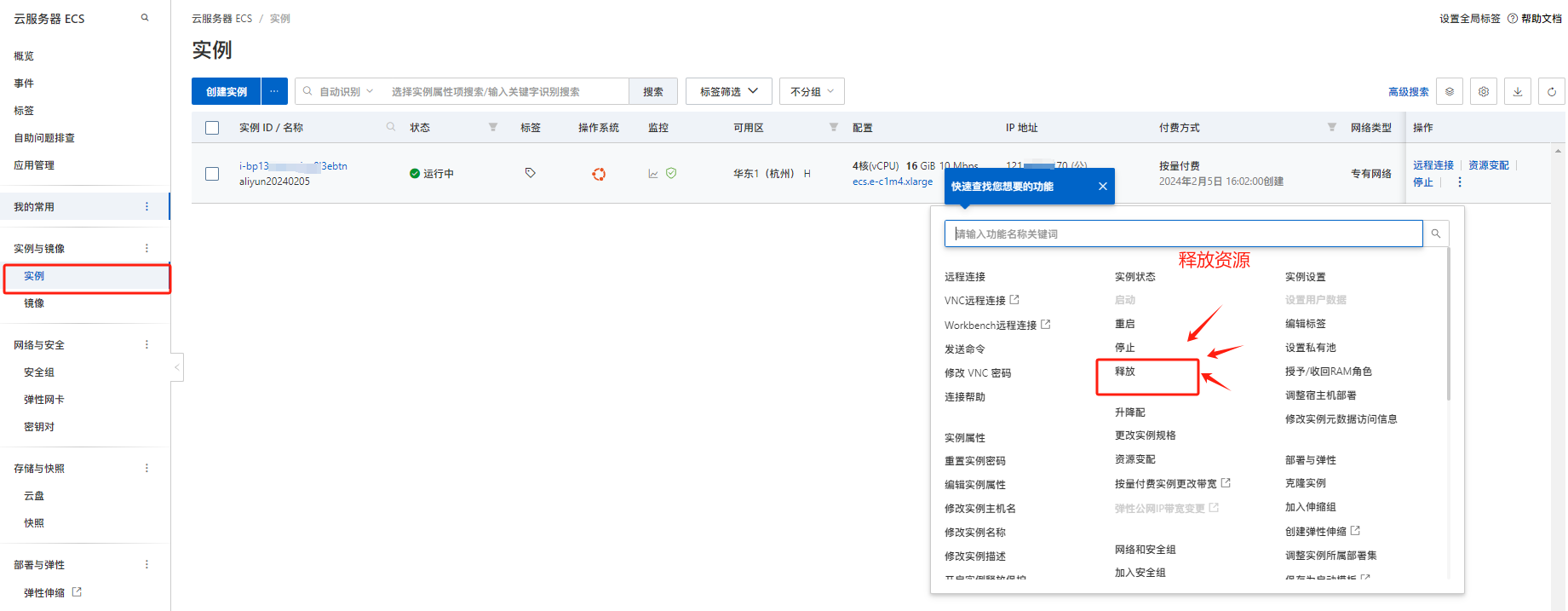This screenshot has height=611, width=1568.
Task: Expand the 自动识别 search type dropdown
Action: [347, 91]
